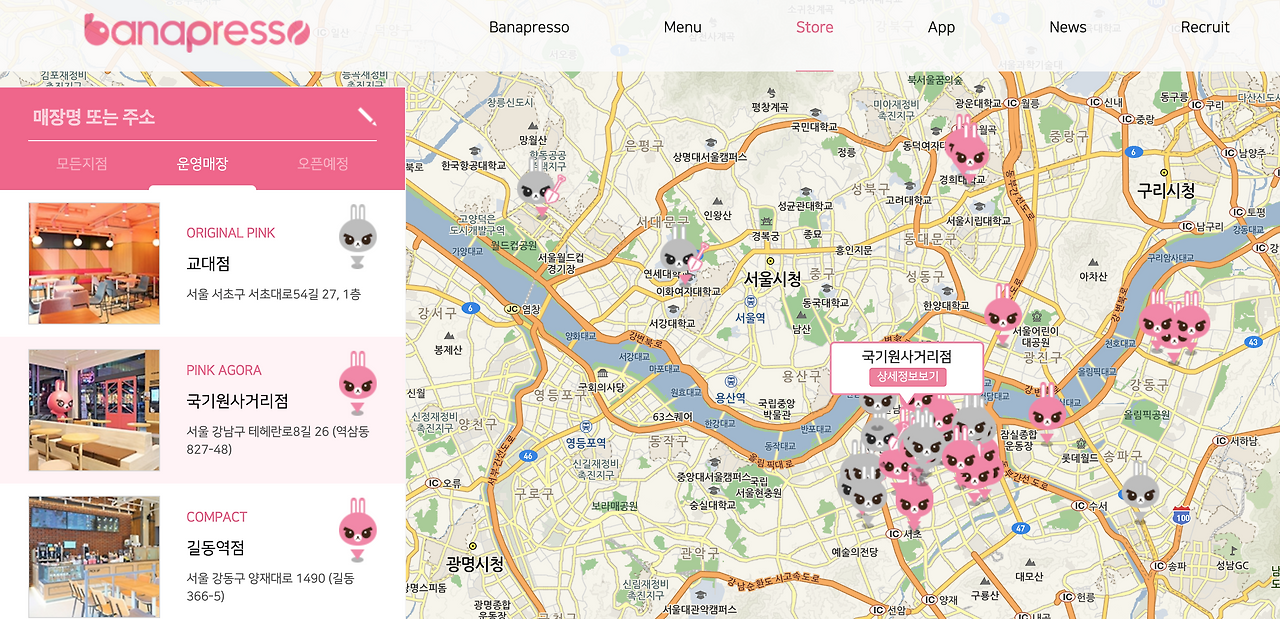Click the Banapresso logo
Image resolution: width=1280 pixels, height=619 pixels.
pyautogui.click(x=197, y=31)
